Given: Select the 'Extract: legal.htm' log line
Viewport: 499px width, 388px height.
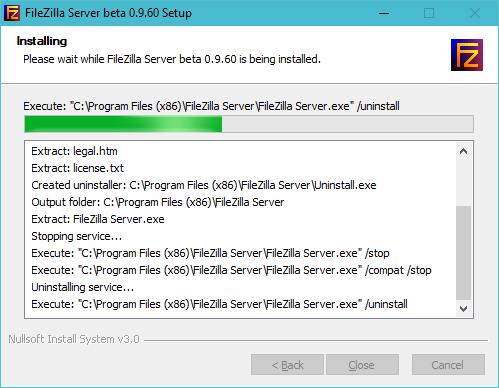Looking at the screenshot, I should pos(74,151).
